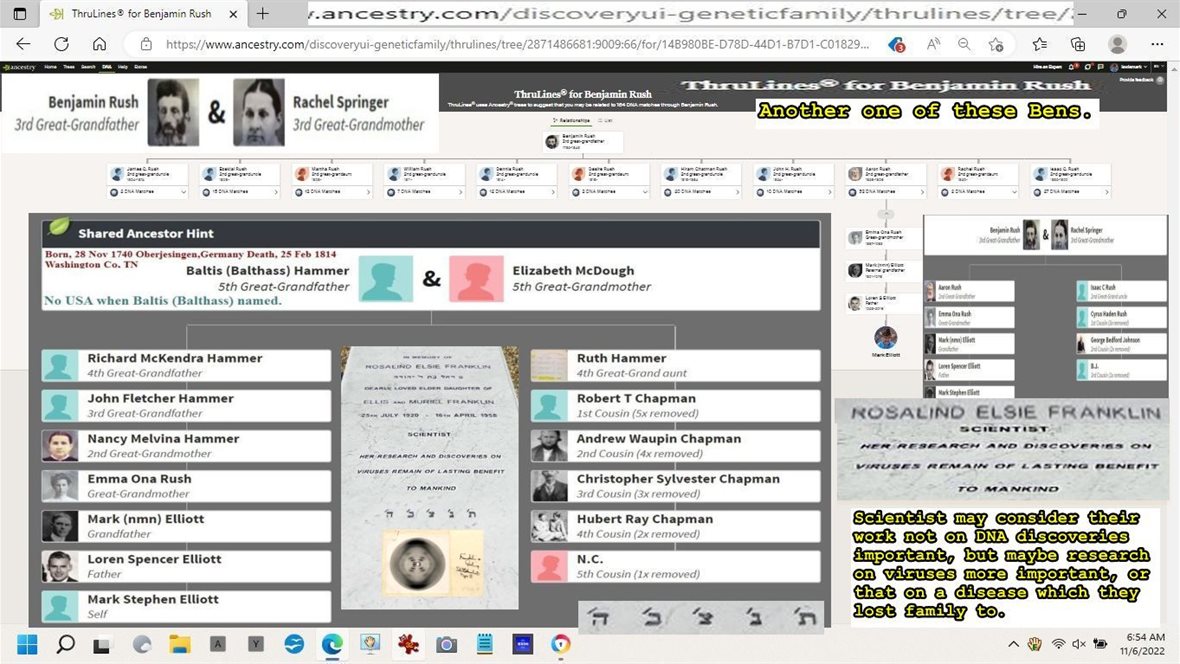Image resolution: width=1180 pixels, height=664 pixels.
Task: Switch to the List view toggle
Action: [608, 119]
